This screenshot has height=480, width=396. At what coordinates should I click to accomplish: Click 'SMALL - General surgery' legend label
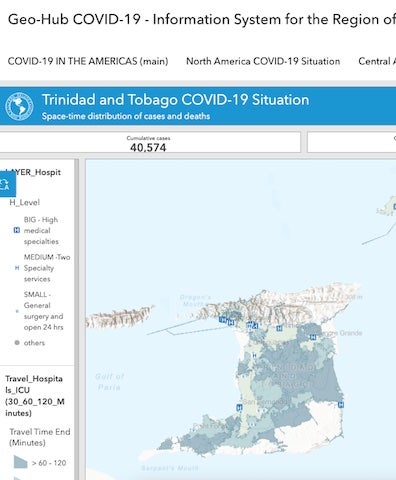(x=43, y=311)
